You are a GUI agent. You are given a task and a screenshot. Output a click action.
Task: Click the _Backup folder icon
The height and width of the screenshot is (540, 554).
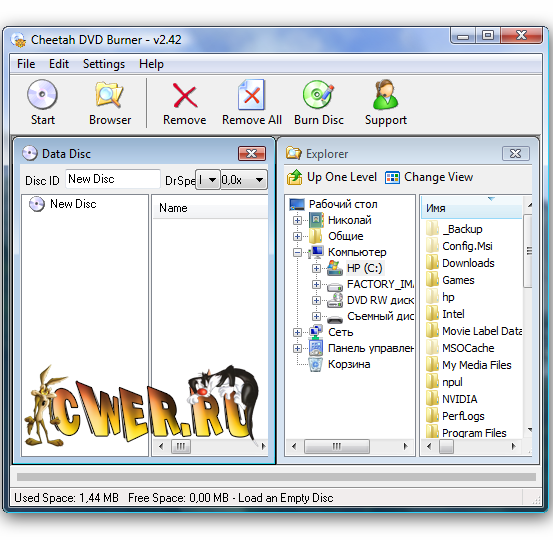[432, 228]
